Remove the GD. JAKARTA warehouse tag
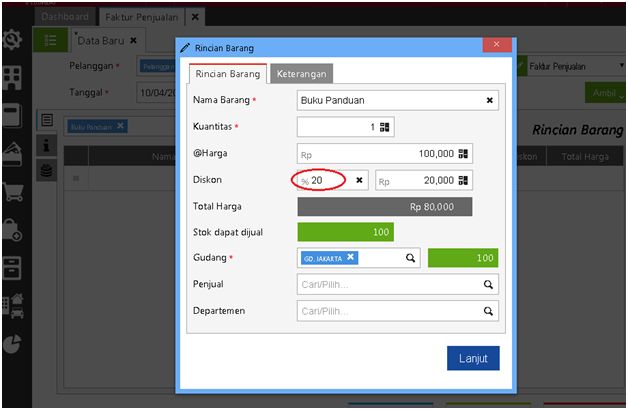Viewport: 628px width, 410px height. [x=350, y=257]
